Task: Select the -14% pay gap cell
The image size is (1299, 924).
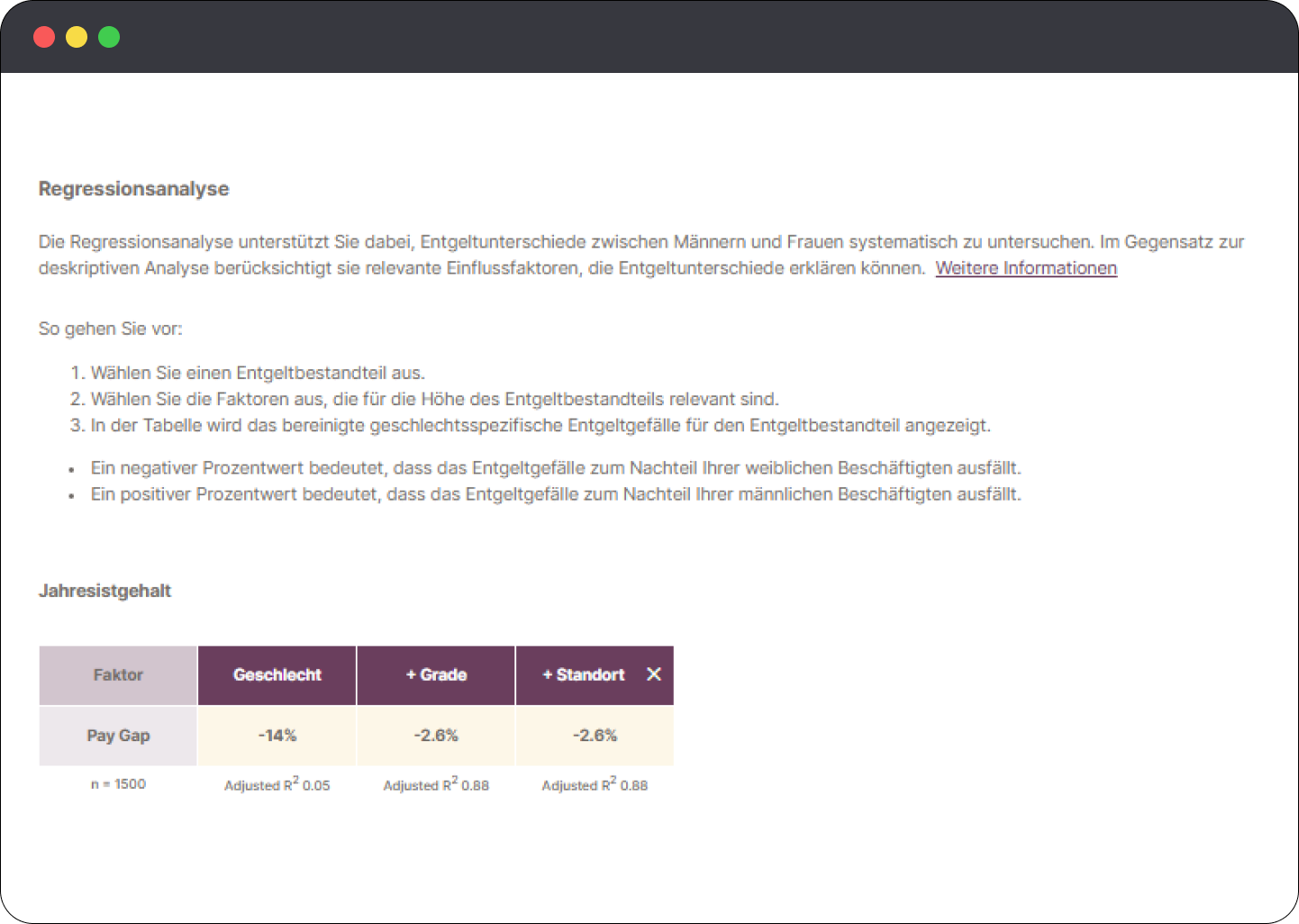Action: [277, 736]
